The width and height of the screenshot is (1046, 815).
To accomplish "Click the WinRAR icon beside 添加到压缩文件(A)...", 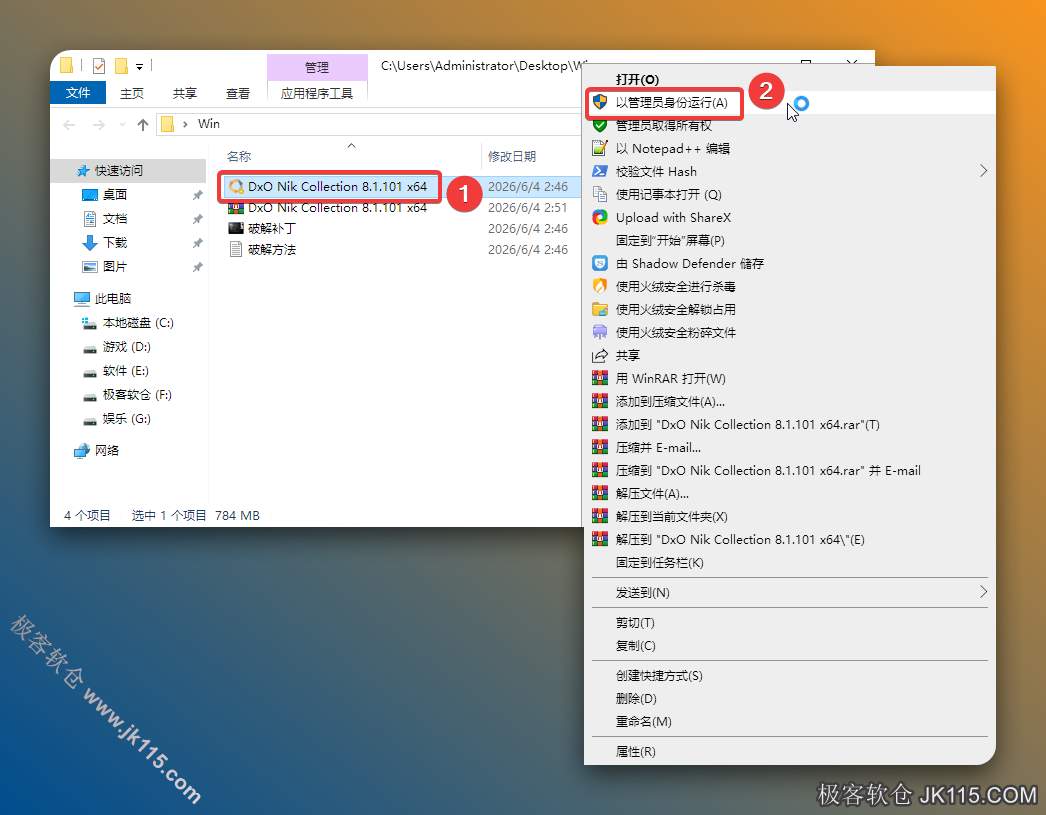I will 600,401.
